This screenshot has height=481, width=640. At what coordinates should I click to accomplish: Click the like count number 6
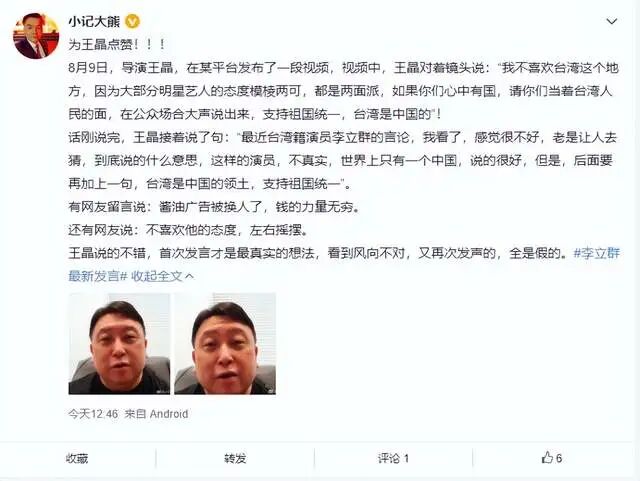pos(559,459)
